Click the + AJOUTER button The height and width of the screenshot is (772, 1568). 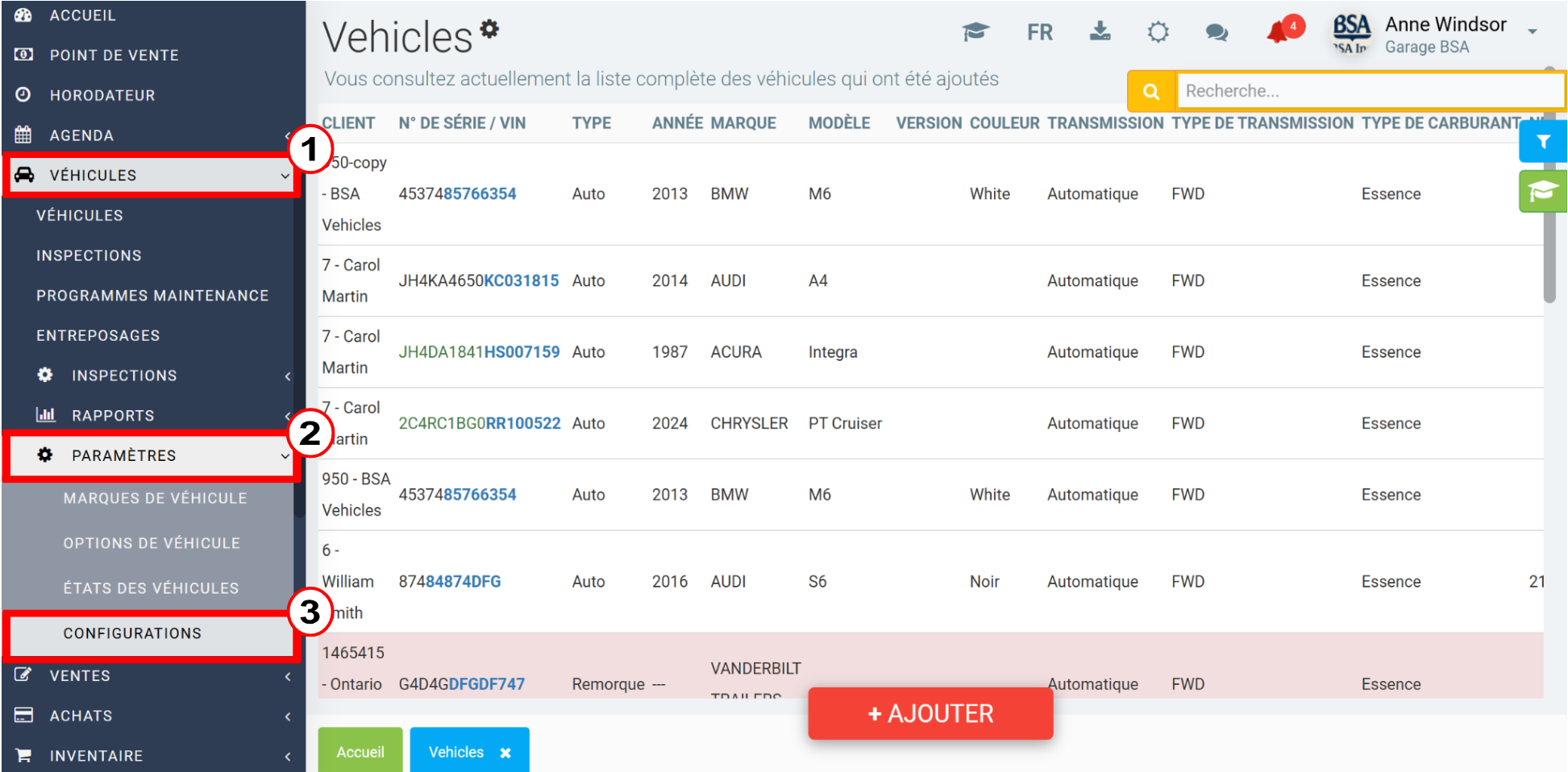tap(930, 713)
